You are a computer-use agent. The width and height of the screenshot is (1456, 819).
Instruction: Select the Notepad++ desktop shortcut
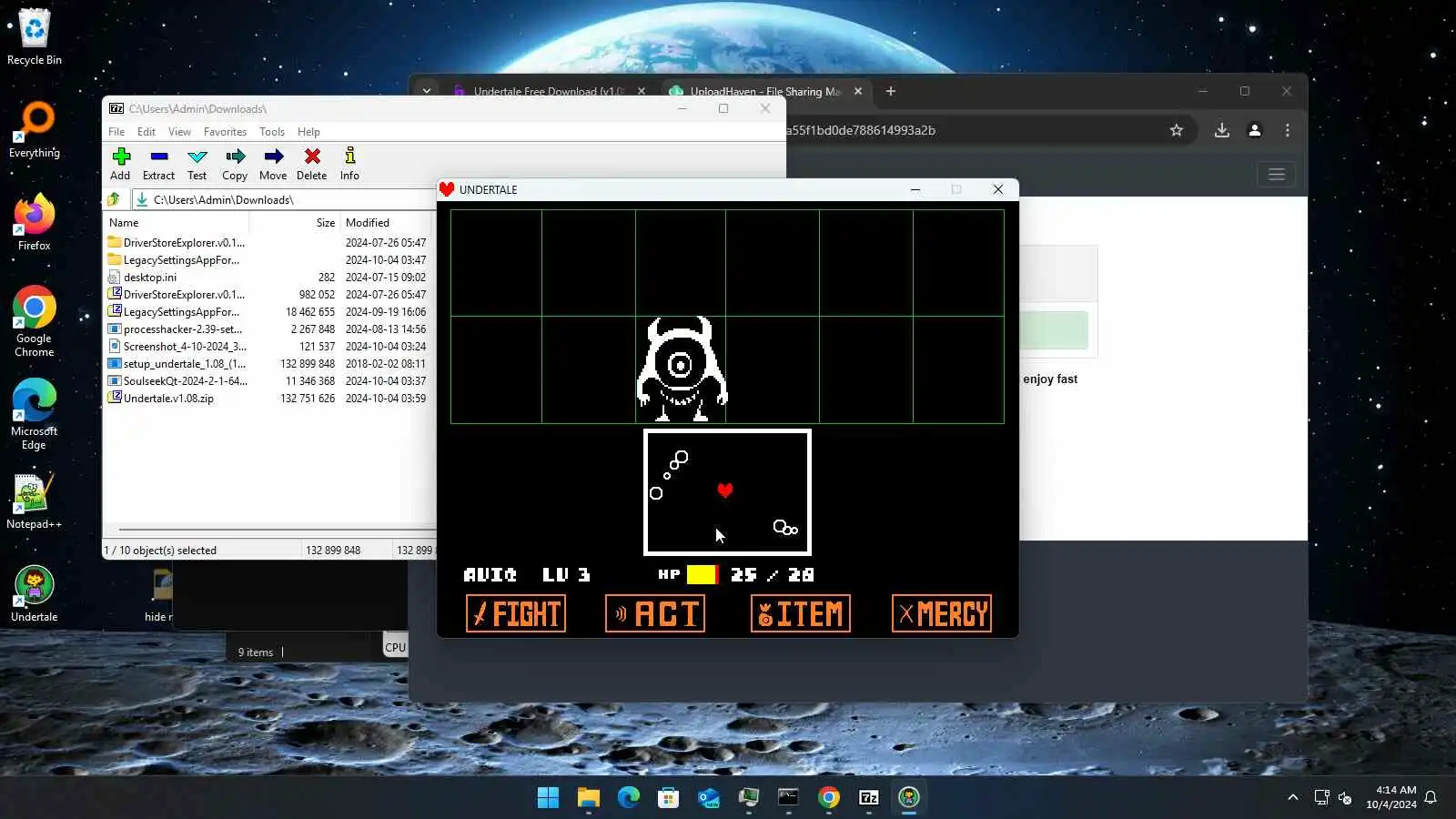(x=35, y=500)
